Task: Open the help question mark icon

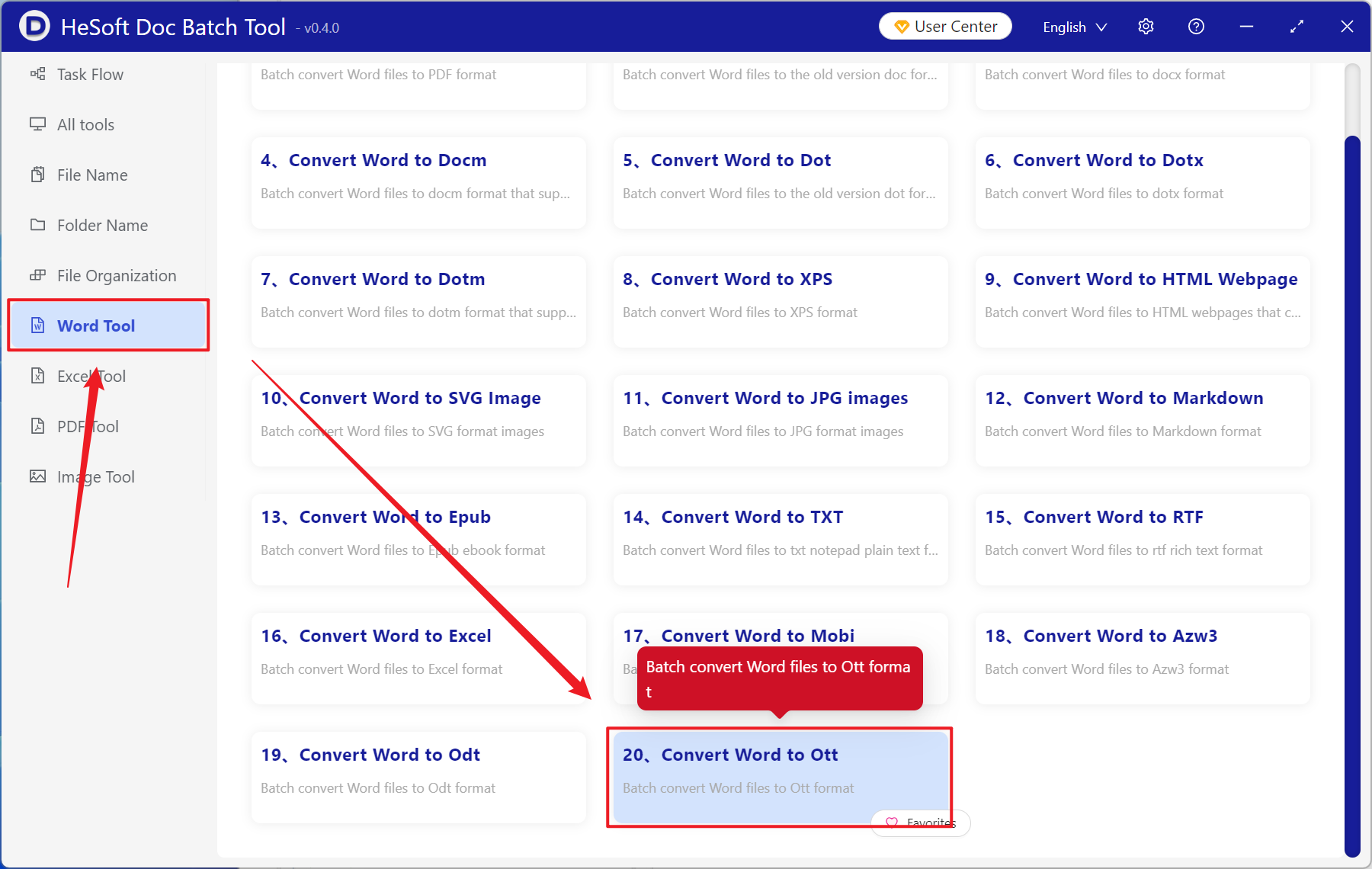Action: pos(1196,27)
